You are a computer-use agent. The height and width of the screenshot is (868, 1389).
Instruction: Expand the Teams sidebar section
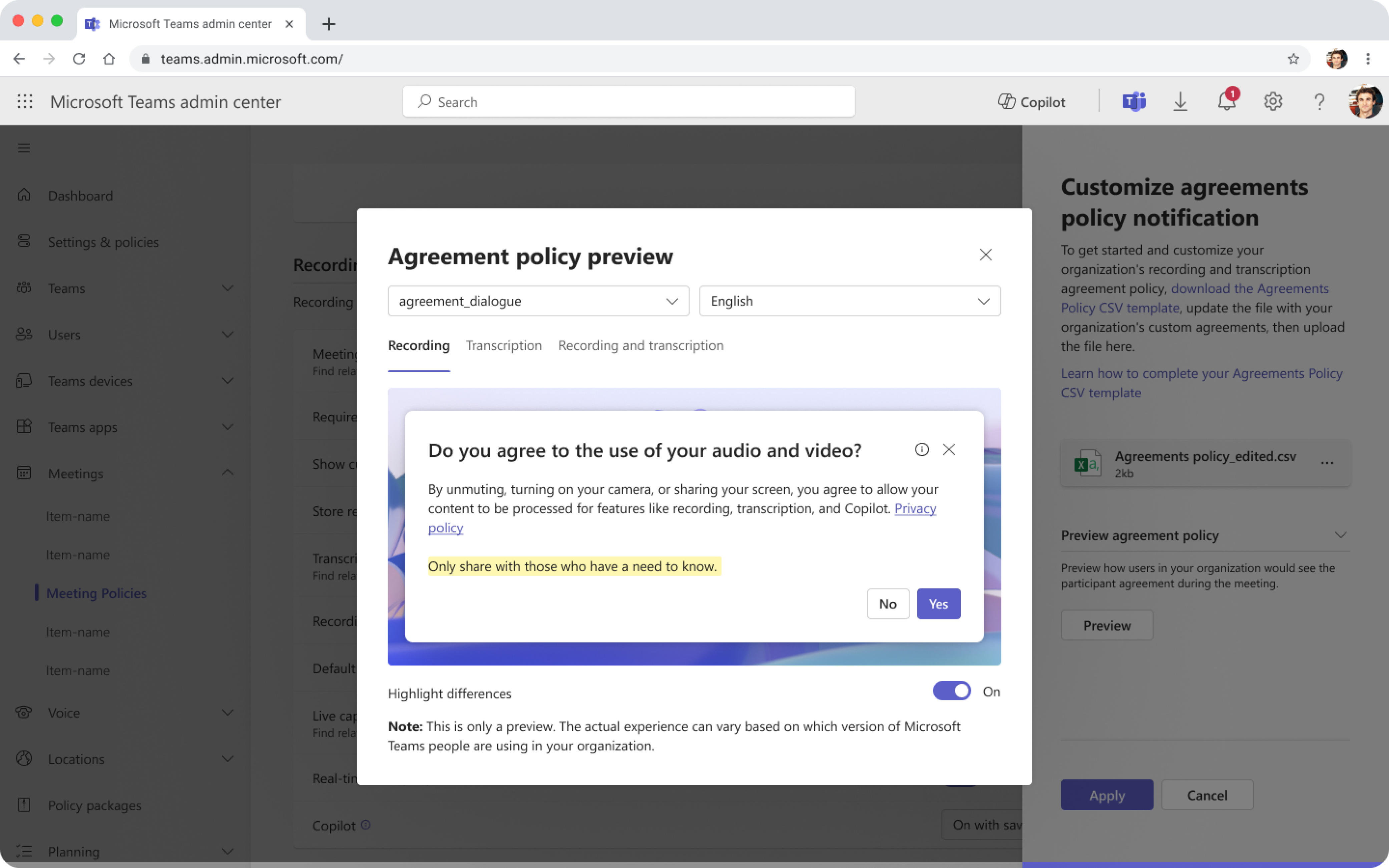228,288
